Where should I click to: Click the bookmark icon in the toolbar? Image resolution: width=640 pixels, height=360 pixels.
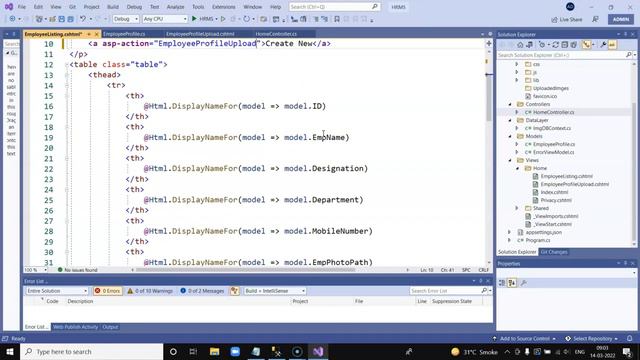point(337,19)
